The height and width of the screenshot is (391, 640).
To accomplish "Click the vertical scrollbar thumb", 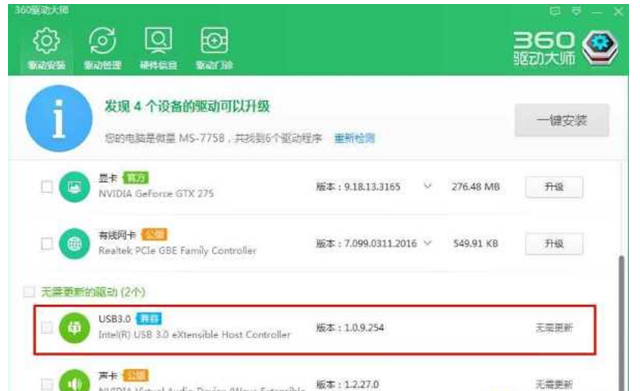I will (x=621, y=322).
